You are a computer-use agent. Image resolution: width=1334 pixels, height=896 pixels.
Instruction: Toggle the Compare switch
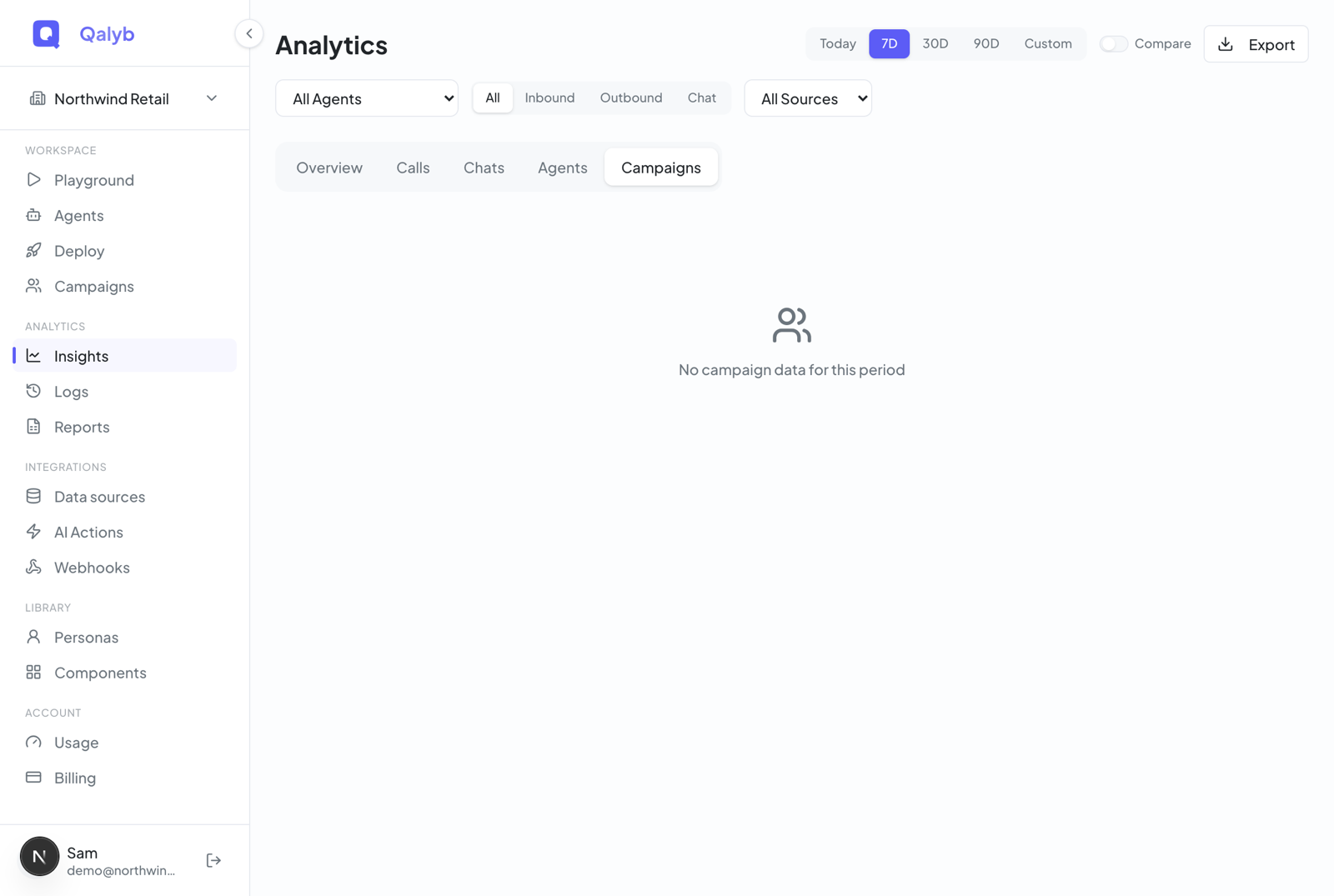(1113, 43)
